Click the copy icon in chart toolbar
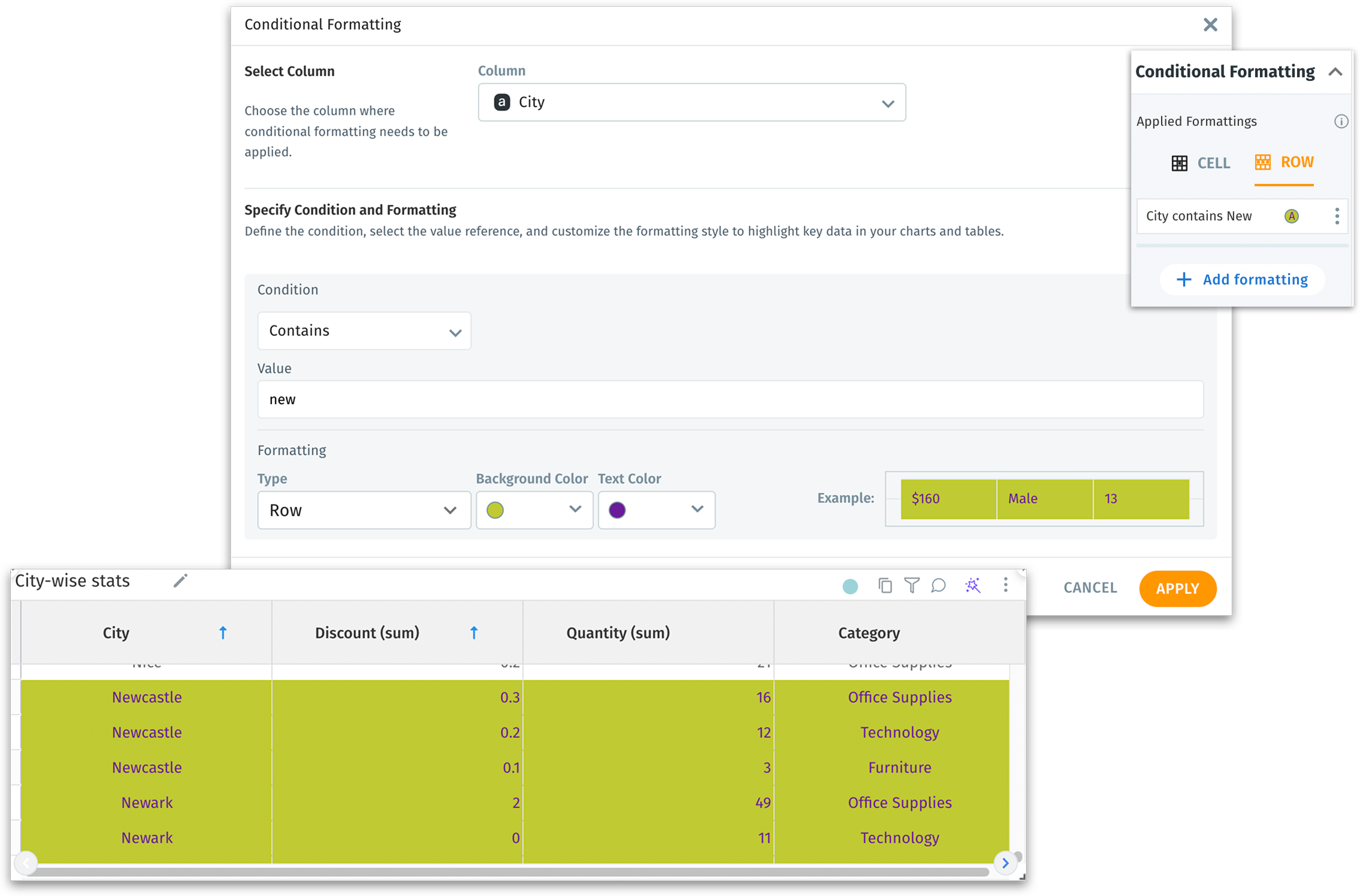This screenshot has height=896, width=1360. (884, 585)
